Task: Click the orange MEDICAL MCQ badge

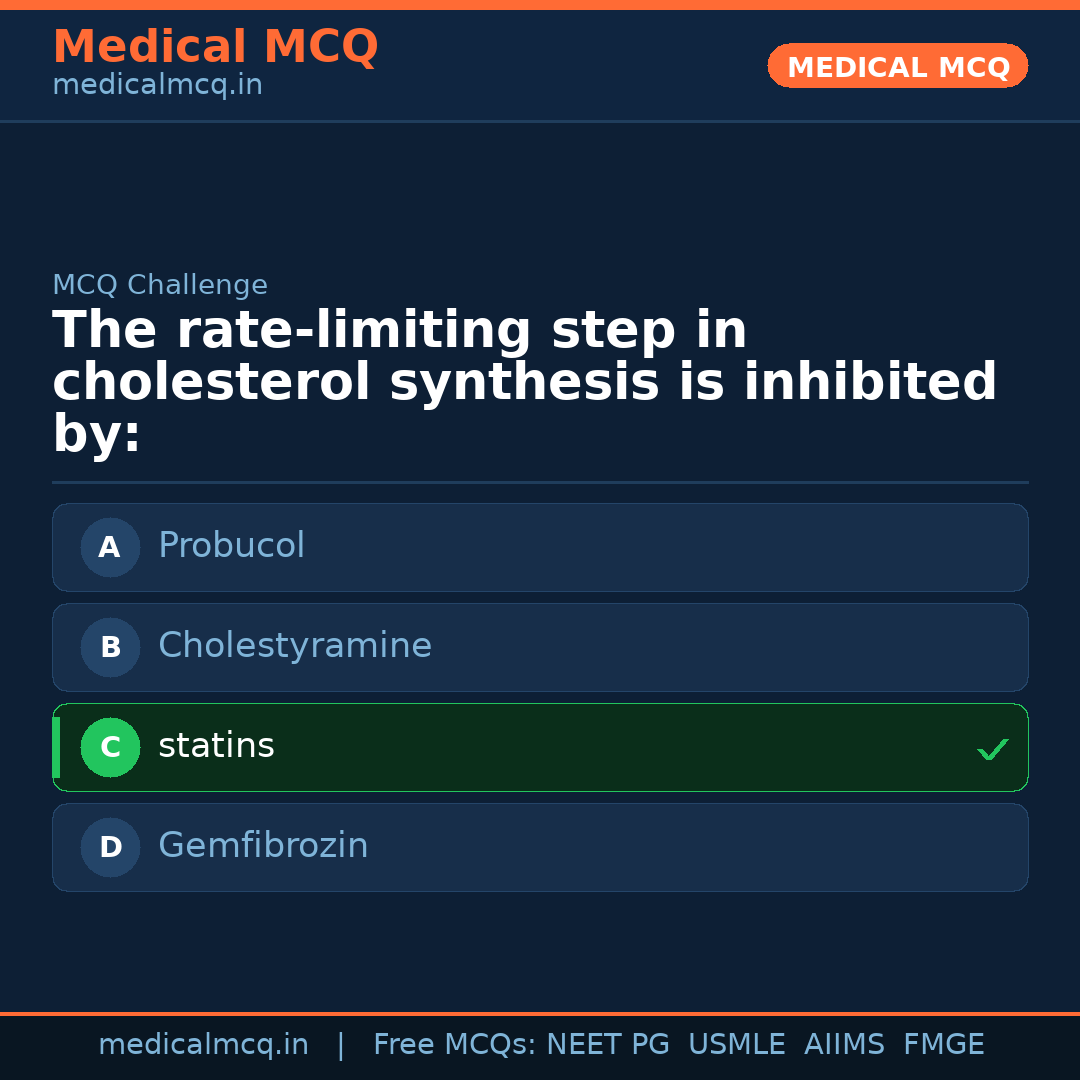Action: (898, 66)
